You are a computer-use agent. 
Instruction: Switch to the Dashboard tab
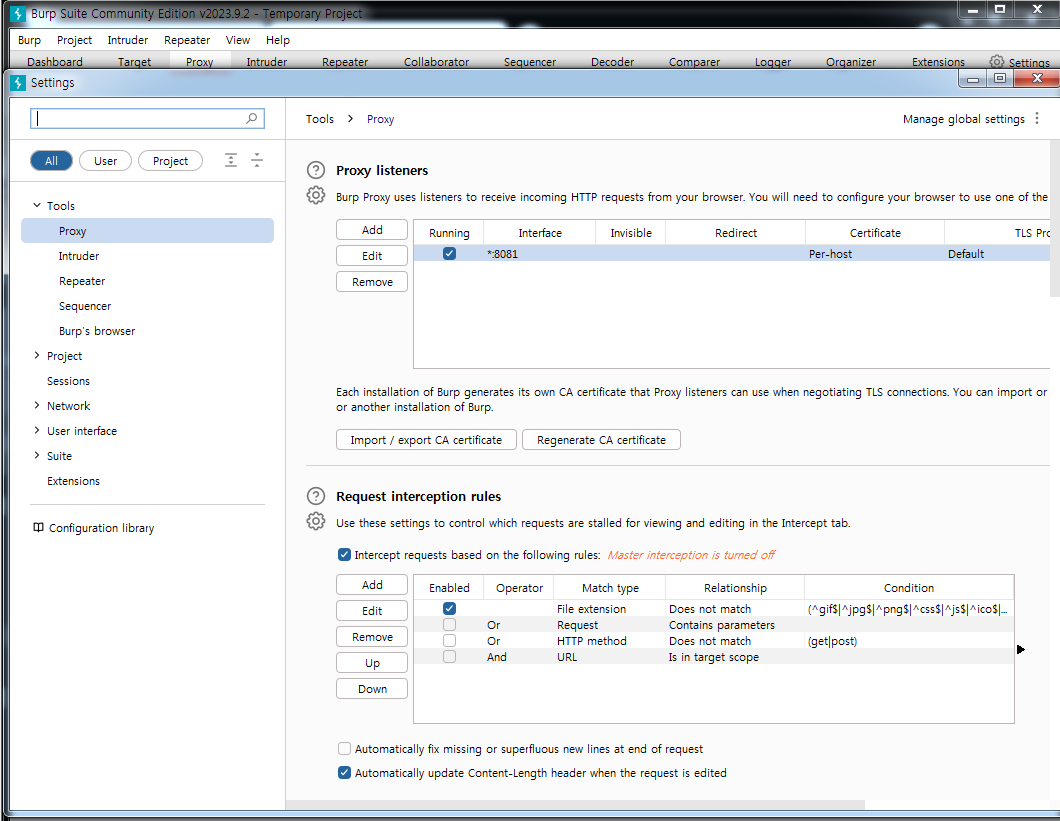coord(55,62)
